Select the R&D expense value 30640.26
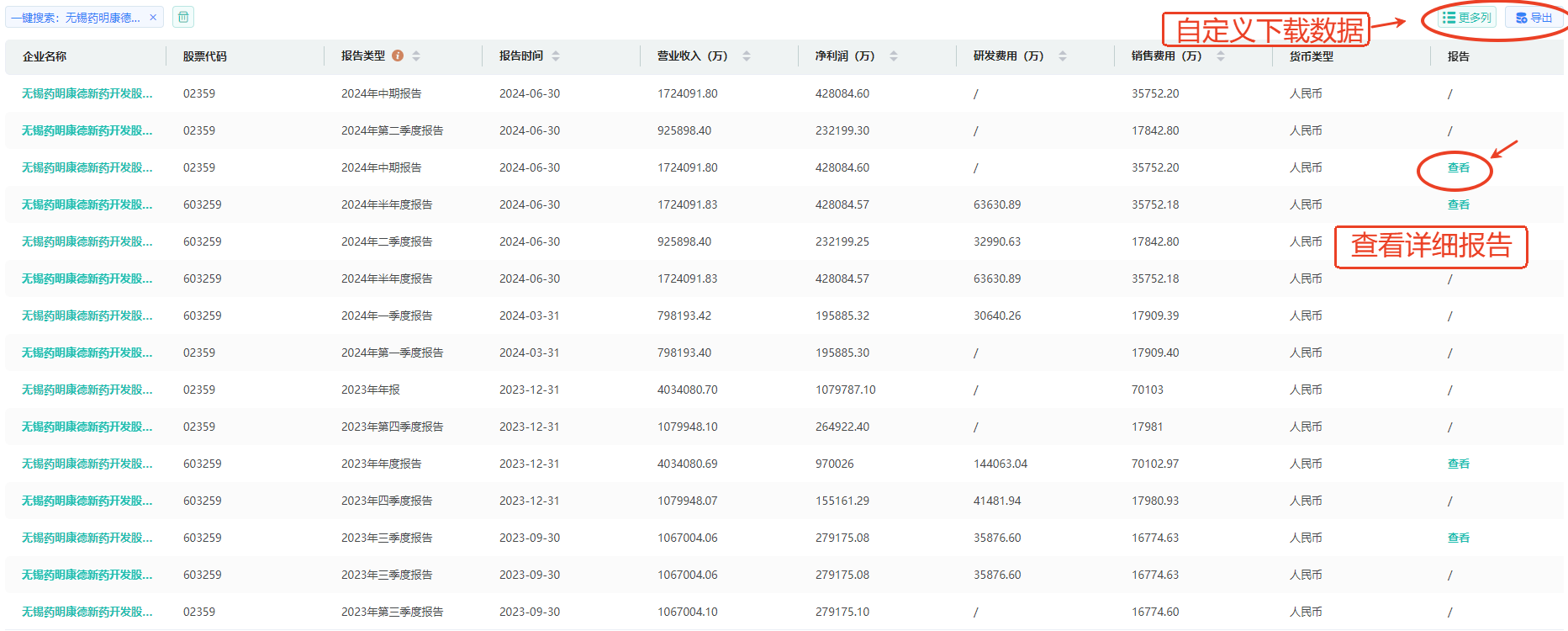This screenshot has width=1568, height=631. click(997, 315)
